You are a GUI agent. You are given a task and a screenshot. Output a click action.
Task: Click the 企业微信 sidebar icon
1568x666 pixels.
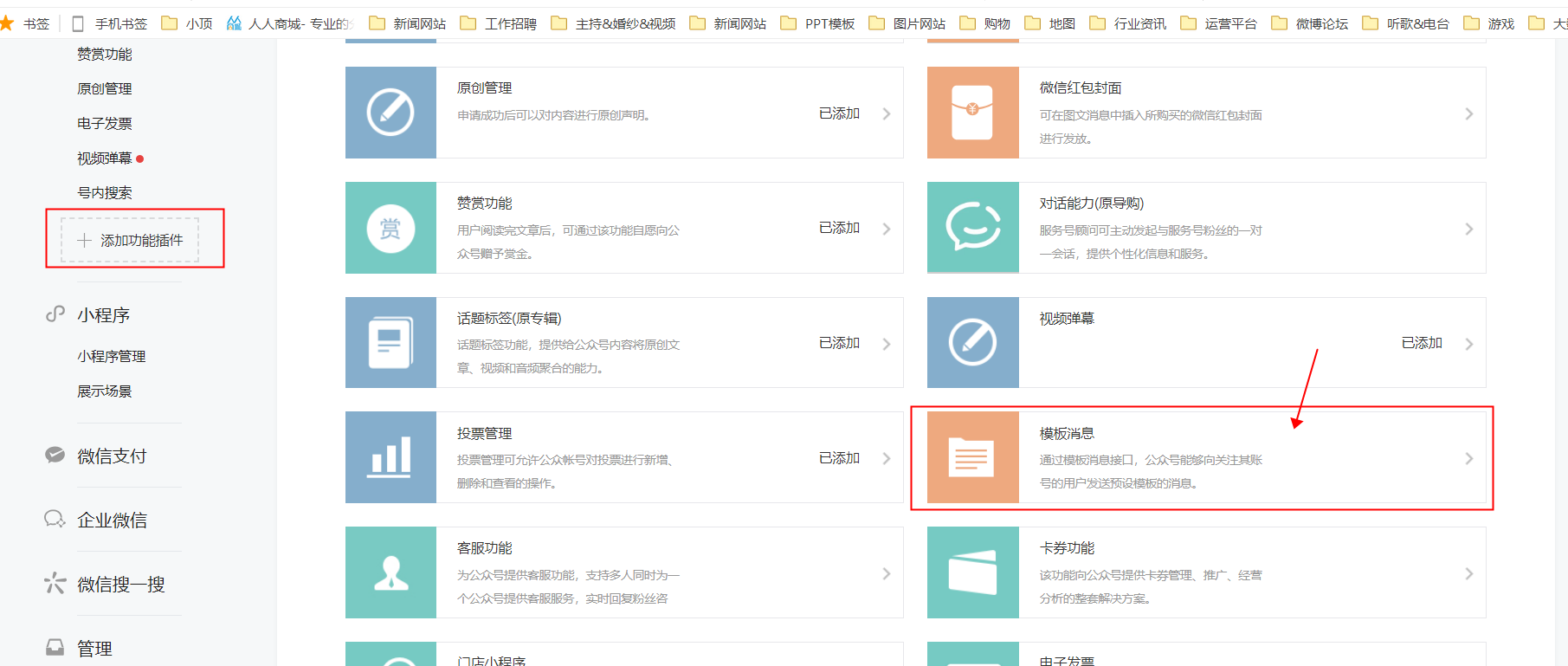click(x=55, y=519)
